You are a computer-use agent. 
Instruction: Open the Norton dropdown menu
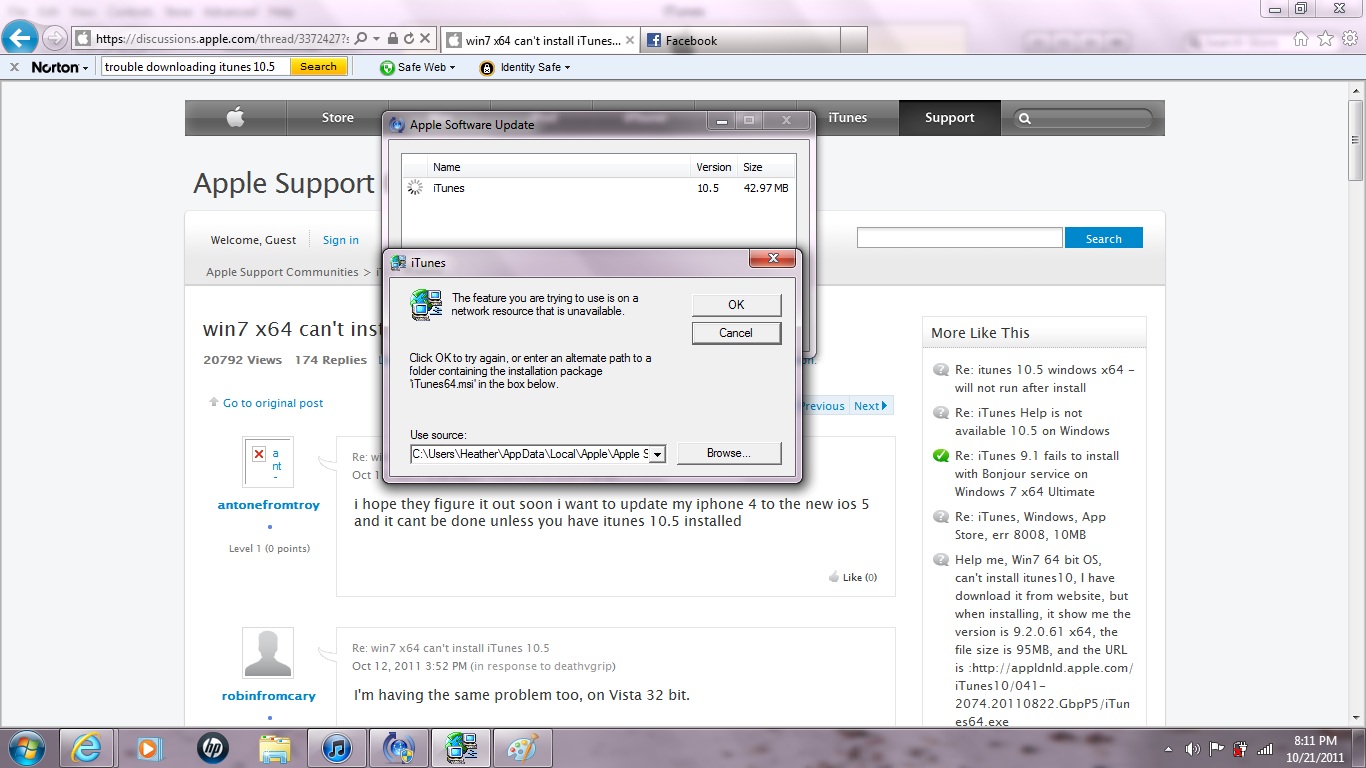click(59, 67)
